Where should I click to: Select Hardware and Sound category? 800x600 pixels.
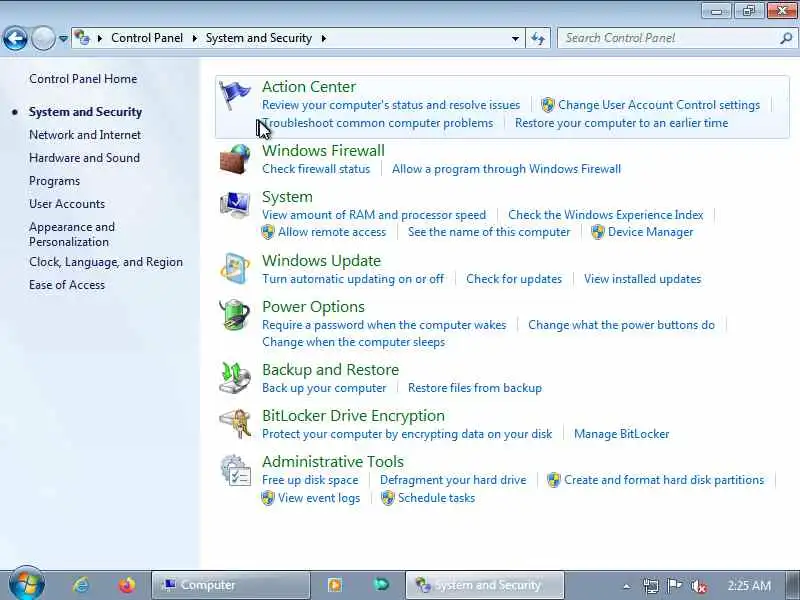click(84, 158)
